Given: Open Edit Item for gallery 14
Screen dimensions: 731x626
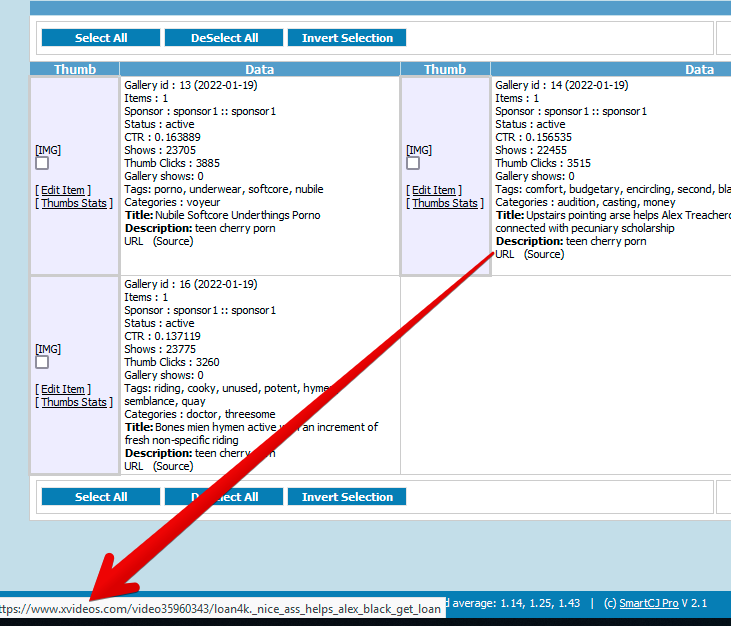Looking at the screenshot, I should coord(434,190).
